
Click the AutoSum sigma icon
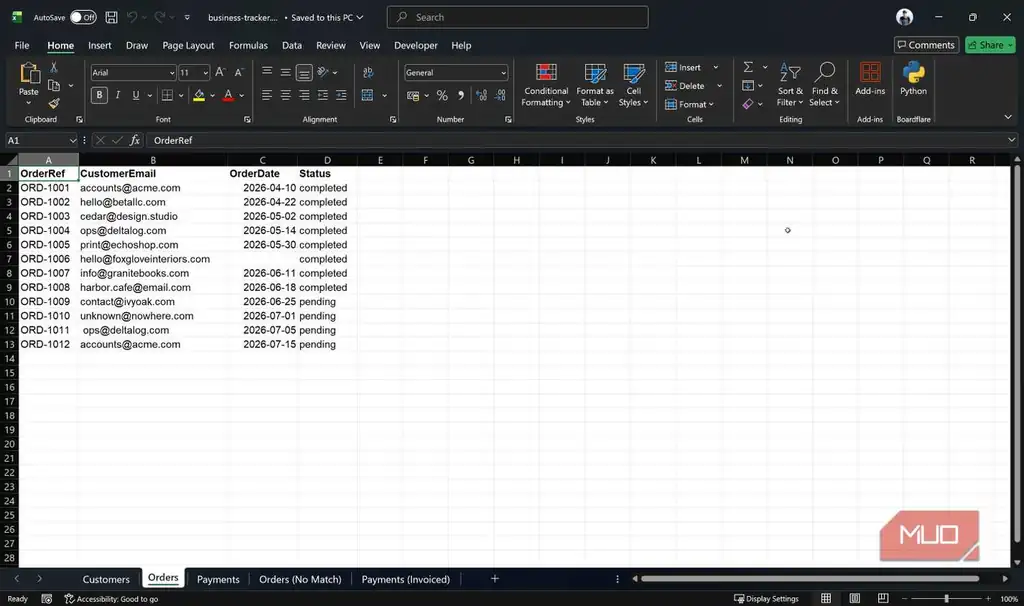point(748,67)
